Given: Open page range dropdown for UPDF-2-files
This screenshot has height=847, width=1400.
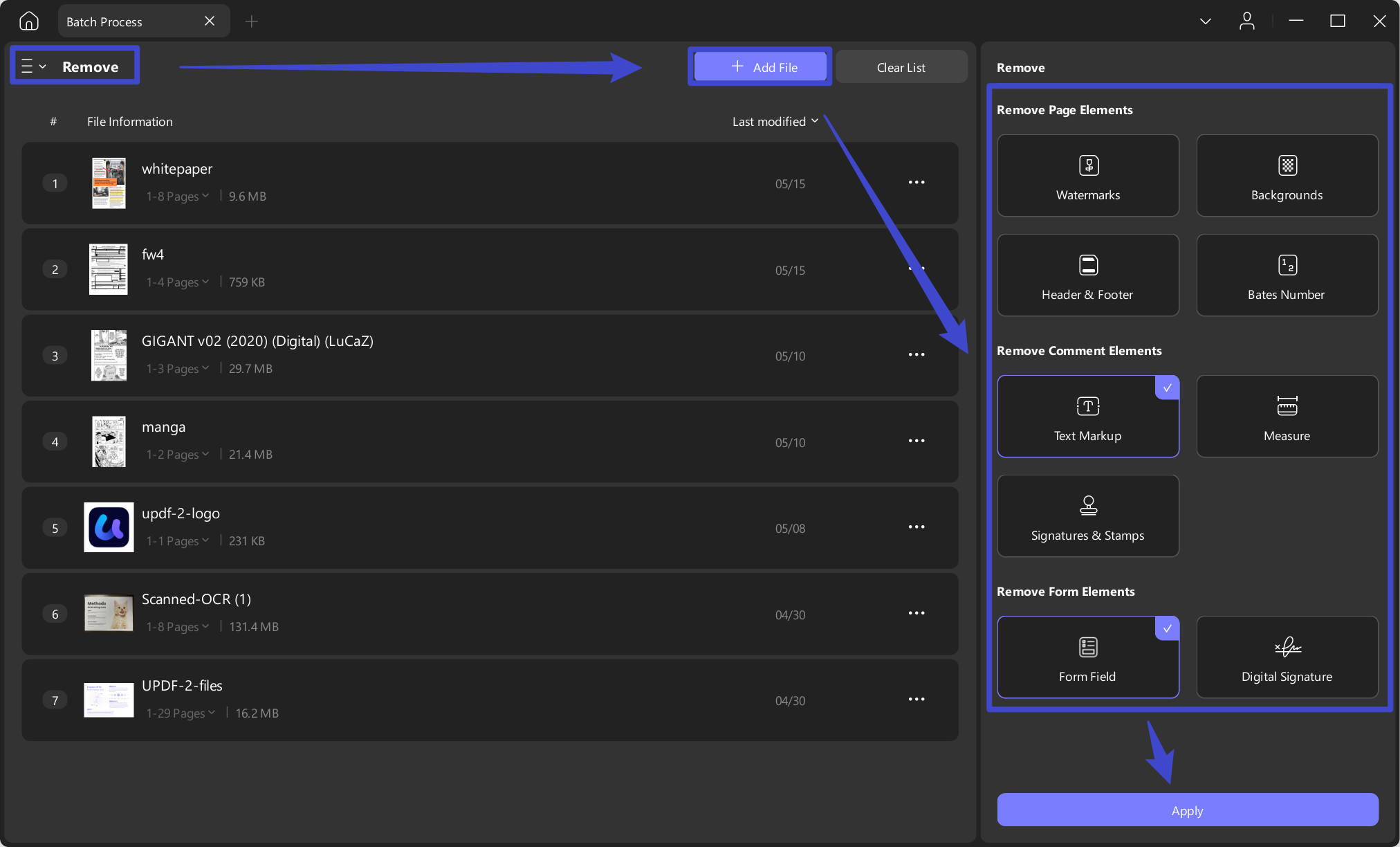Looking at the screenshot, I should coord(181,713).
